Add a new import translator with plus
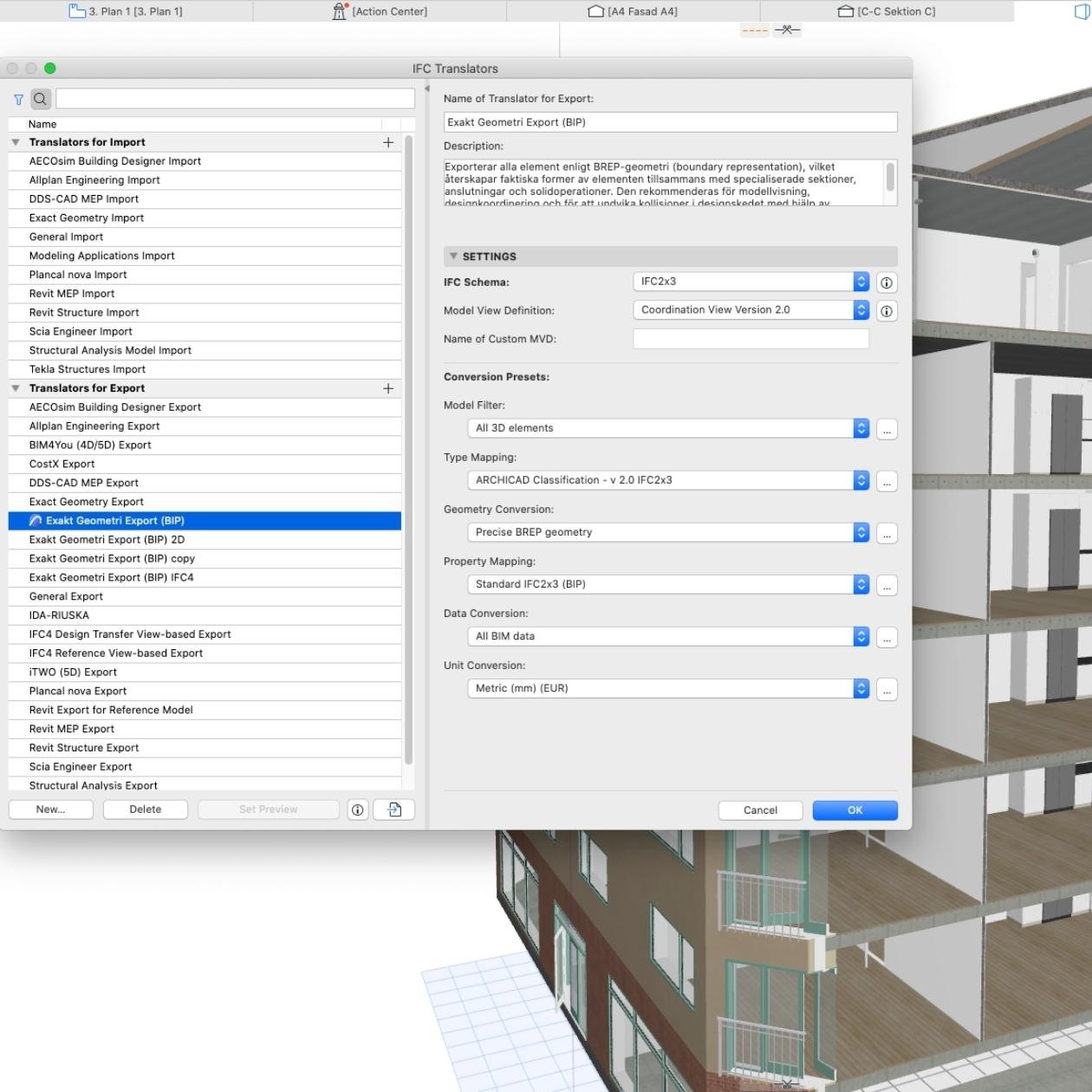Screen dimensions: 1092x1092 click(x=388, y=142)
